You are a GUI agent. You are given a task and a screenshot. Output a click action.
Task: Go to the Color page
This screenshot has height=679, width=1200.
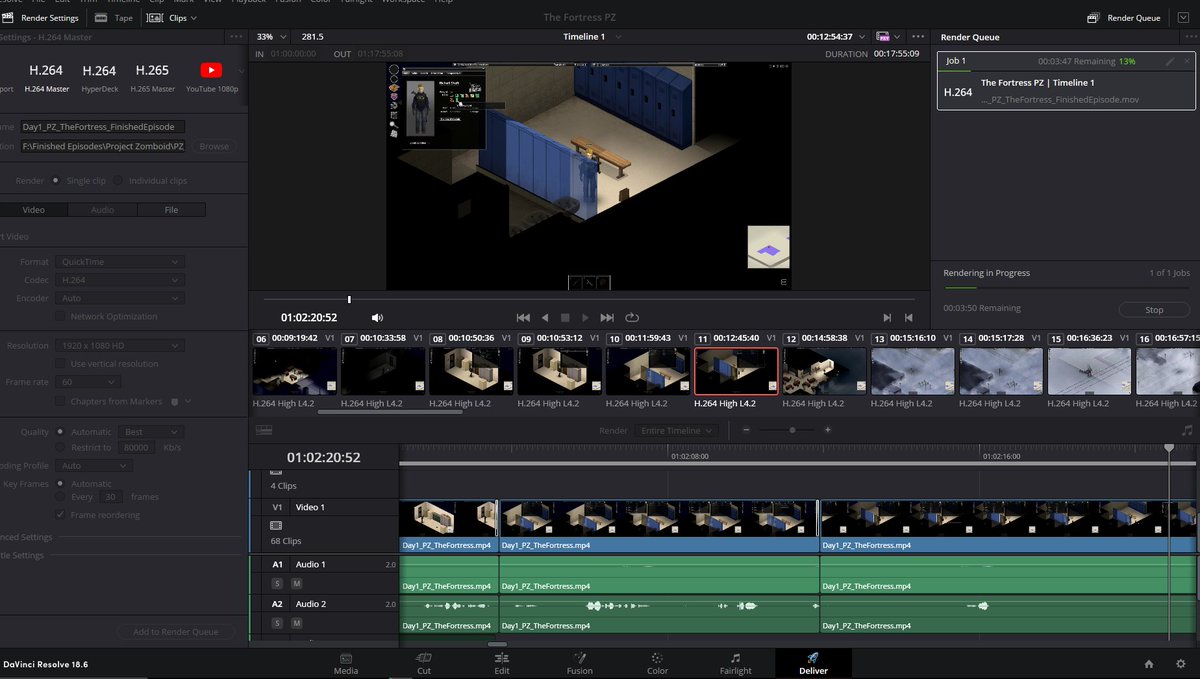pyautogui.click(x=657, y=663)
